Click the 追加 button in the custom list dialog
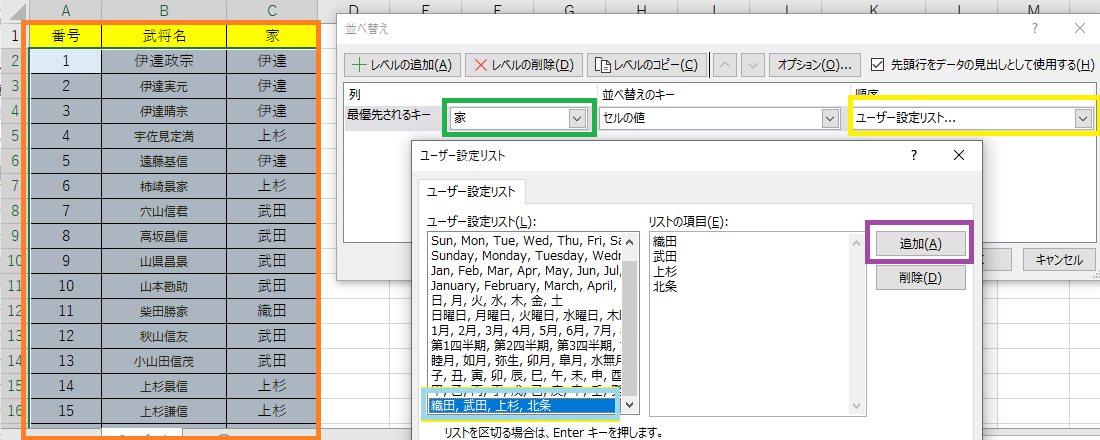Viewport: 1100px width, 440px height. tap(920, 244)
